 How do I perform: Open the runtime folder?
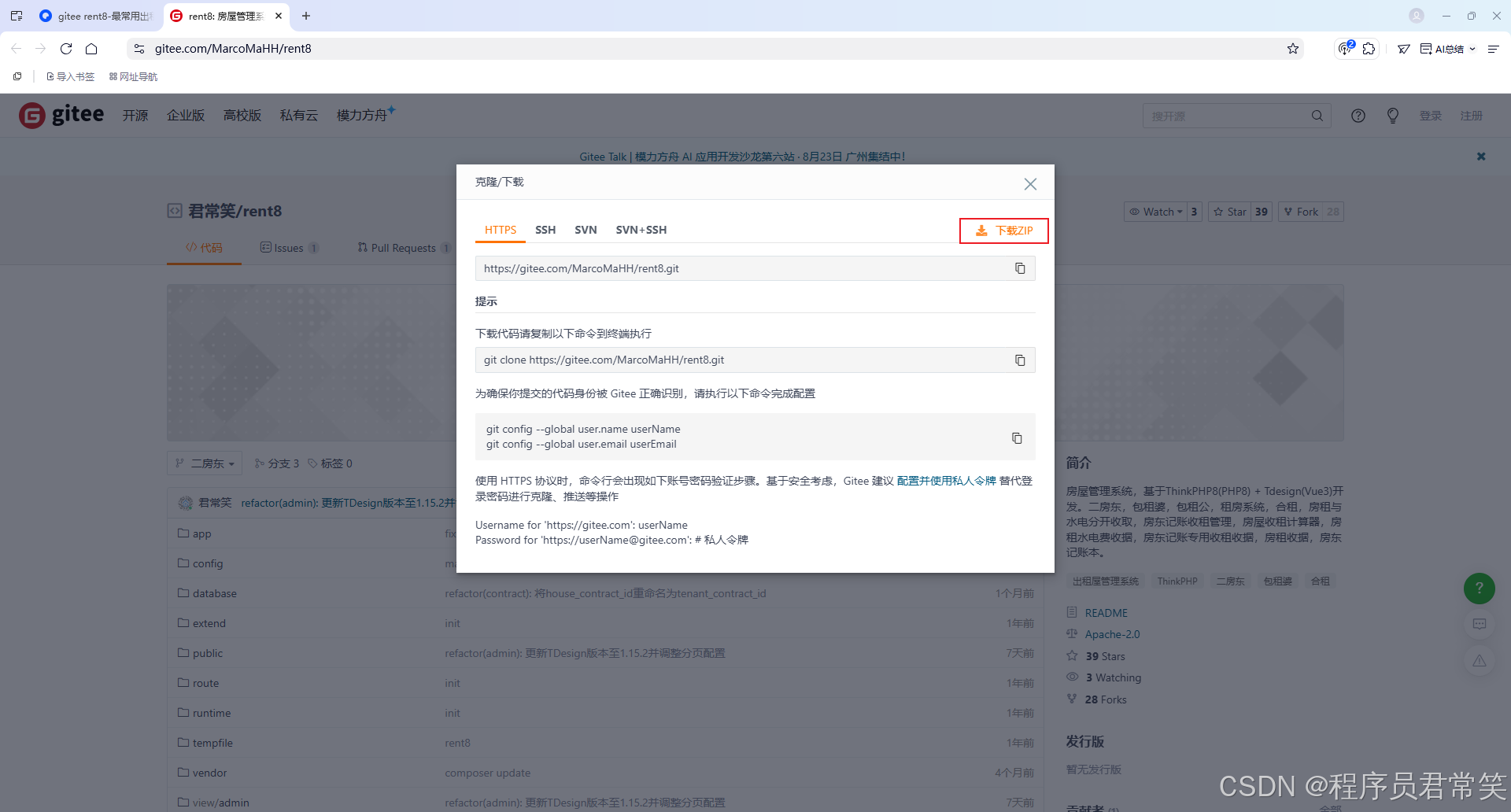(212, 713)
